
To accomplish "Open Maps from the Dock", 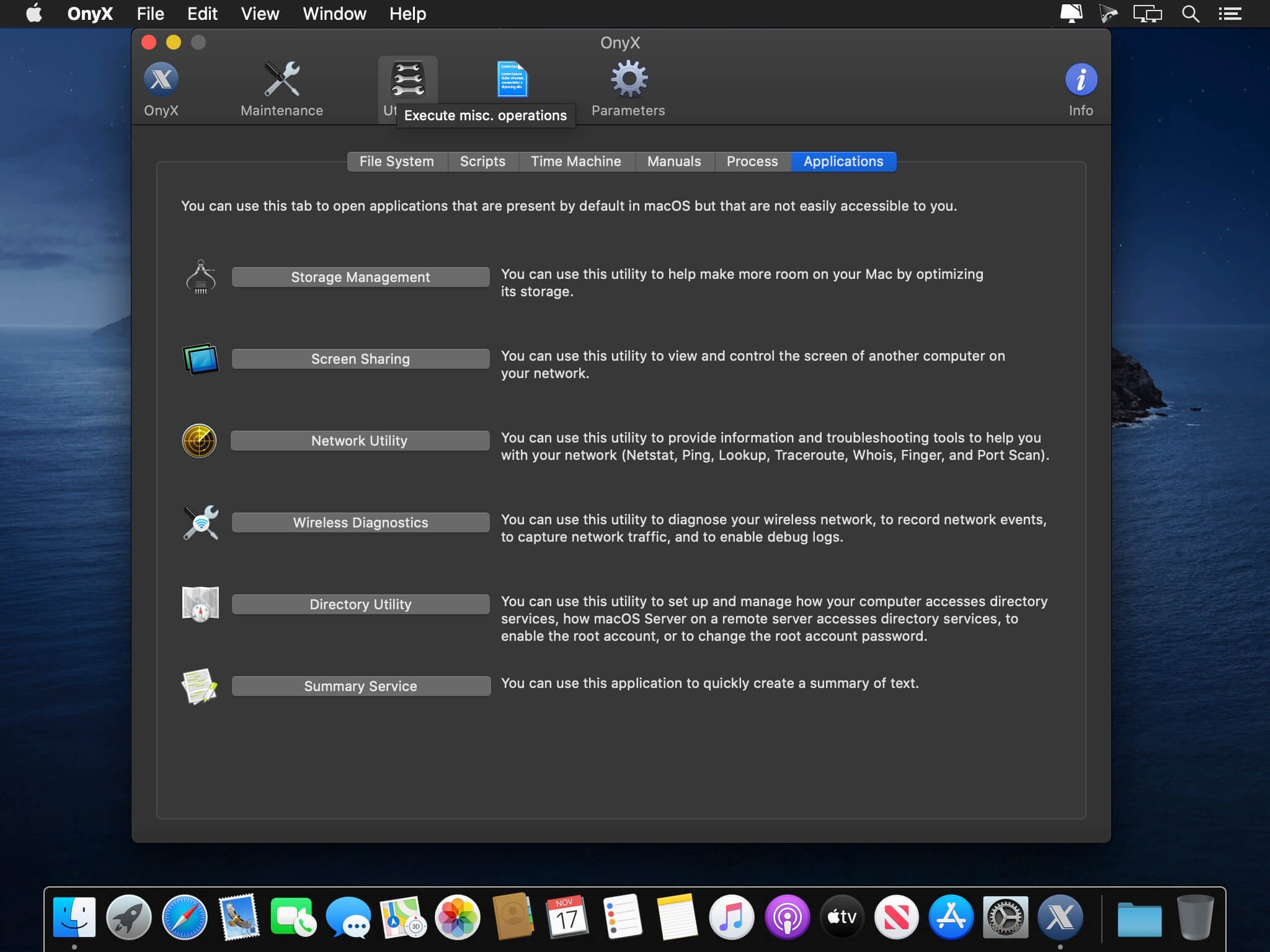I will pyautogui.click(x=403, y=917).
